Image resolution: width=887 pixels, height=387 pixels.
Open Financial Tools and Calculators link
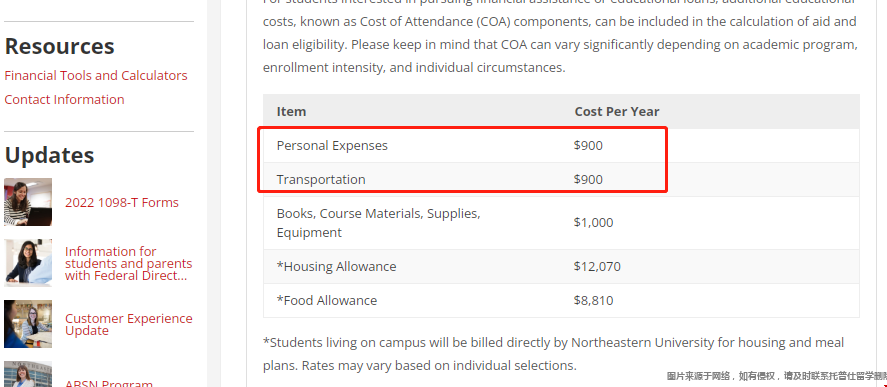96,75
